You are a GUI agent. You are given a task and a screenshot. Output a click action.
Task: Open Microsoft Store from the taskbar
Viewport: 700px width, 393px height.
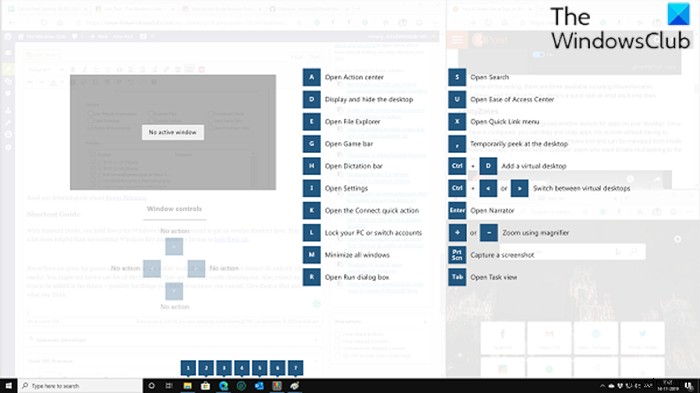coord(205,386)
